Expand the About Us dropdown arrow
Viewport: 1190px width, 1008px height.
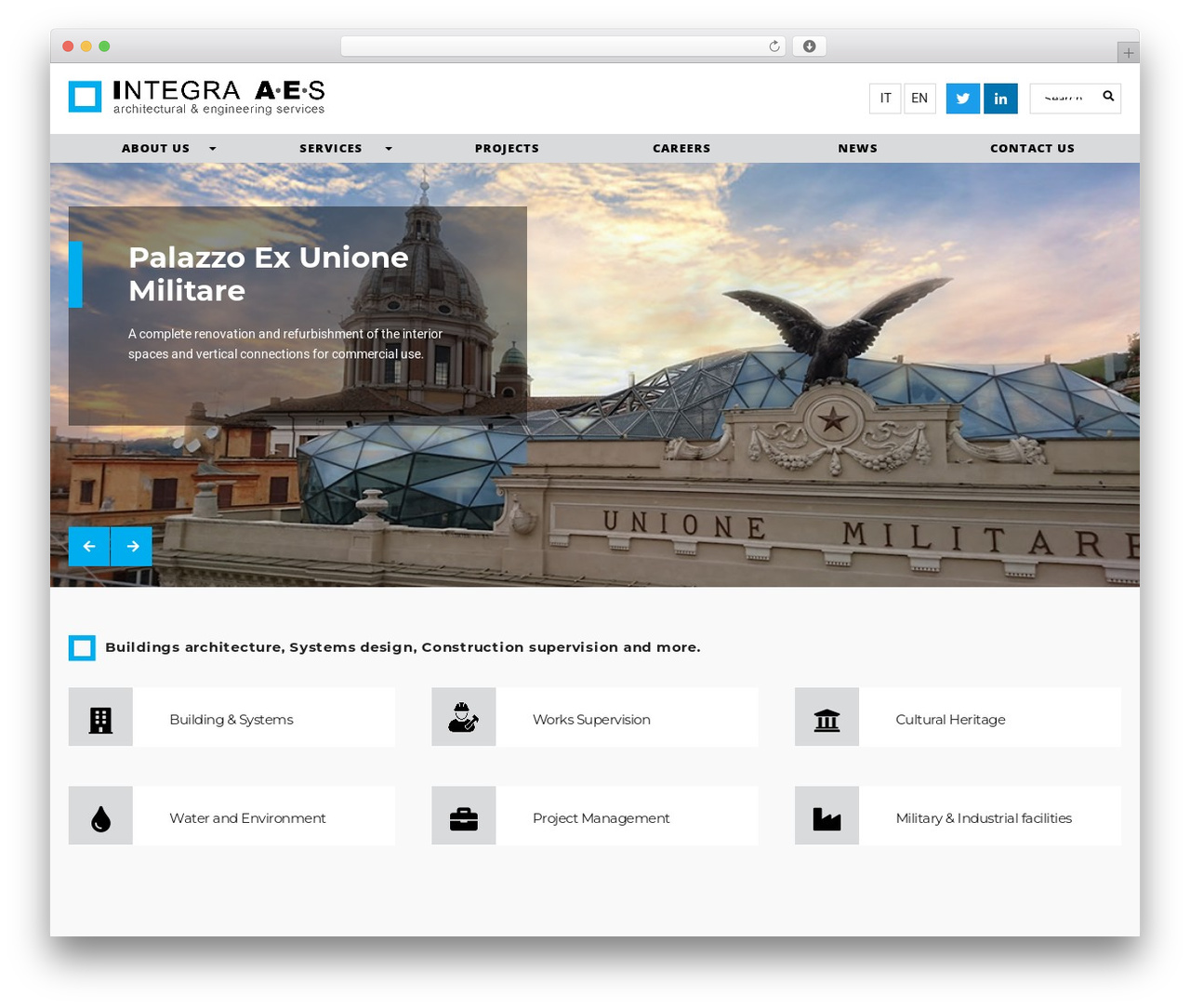[x=212, y=149]
